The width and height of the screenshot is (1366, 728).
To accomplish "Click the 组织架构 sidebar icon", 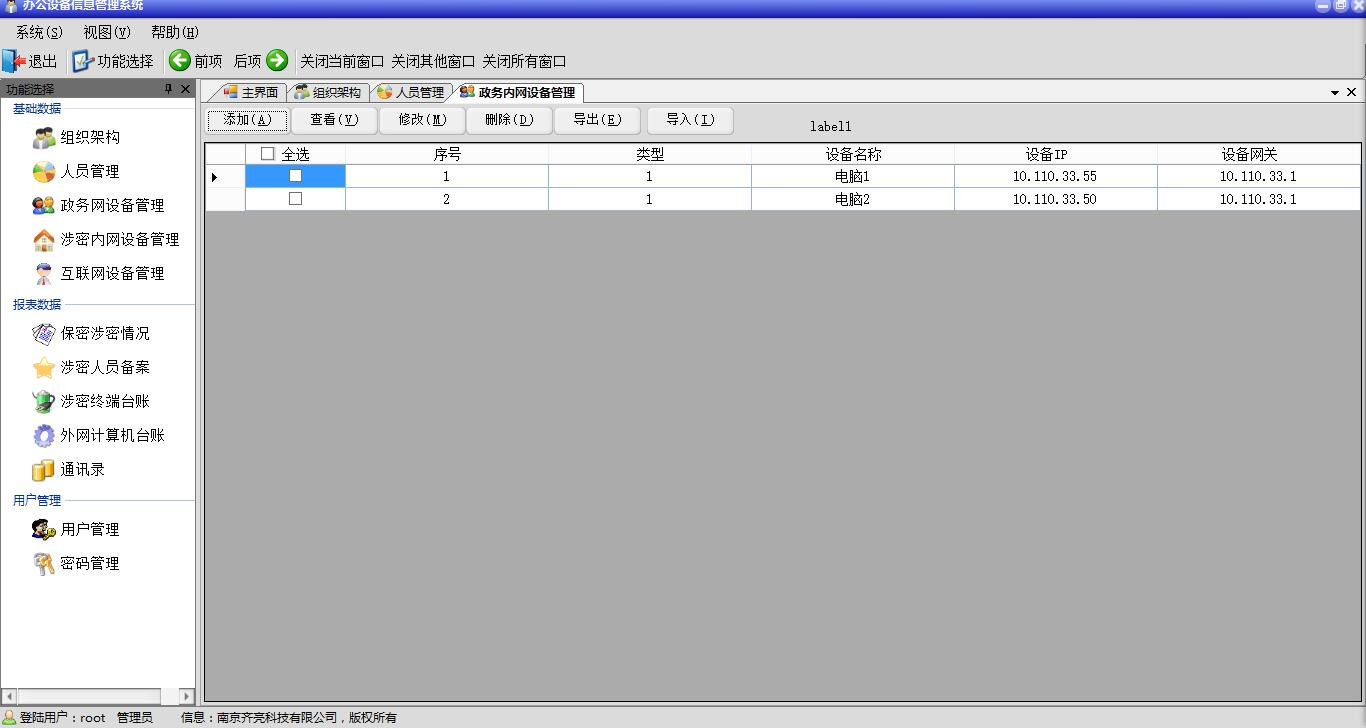I will pos(43,138).
